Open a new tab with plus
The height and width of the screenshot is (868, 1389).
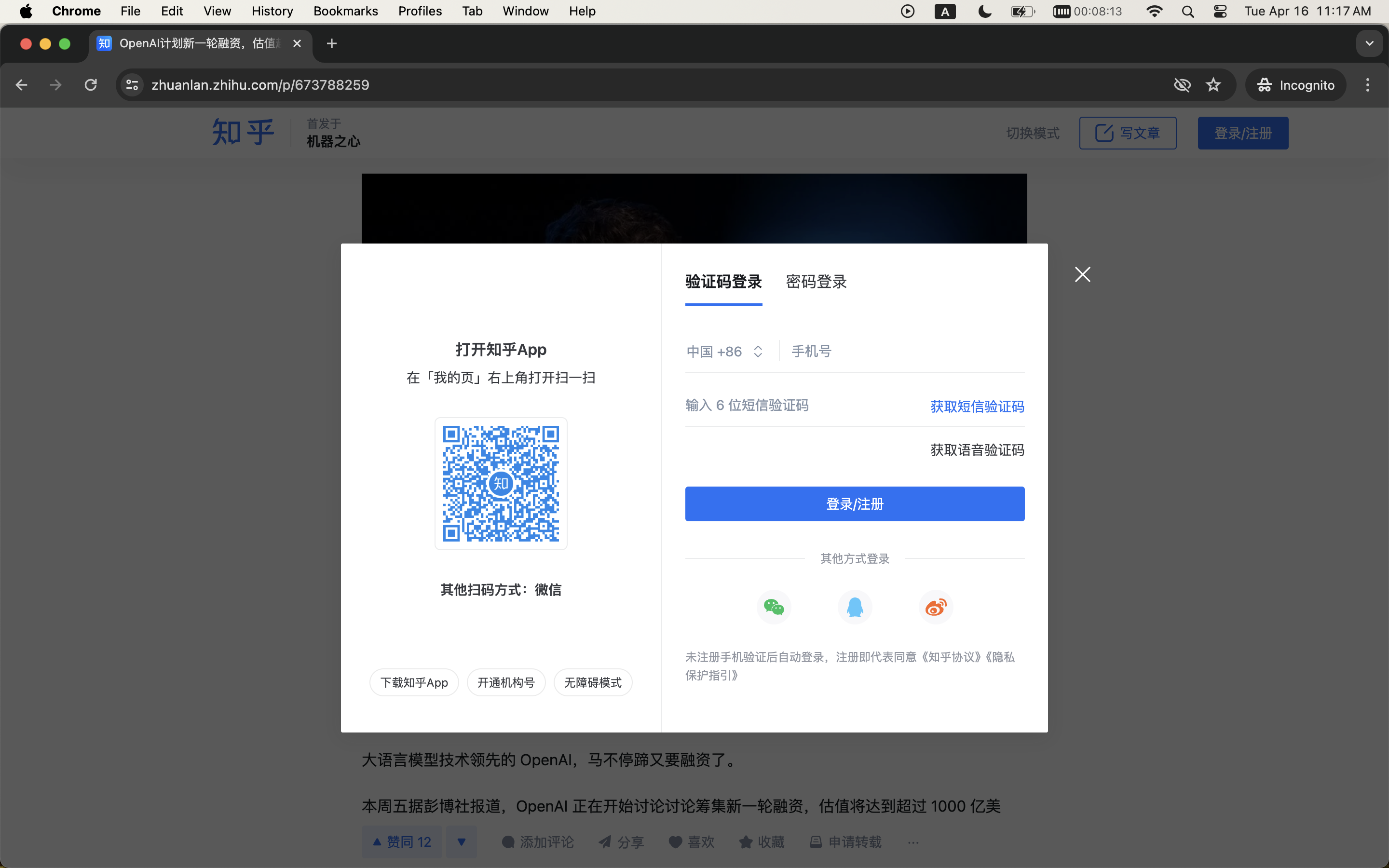coord(332,43)
